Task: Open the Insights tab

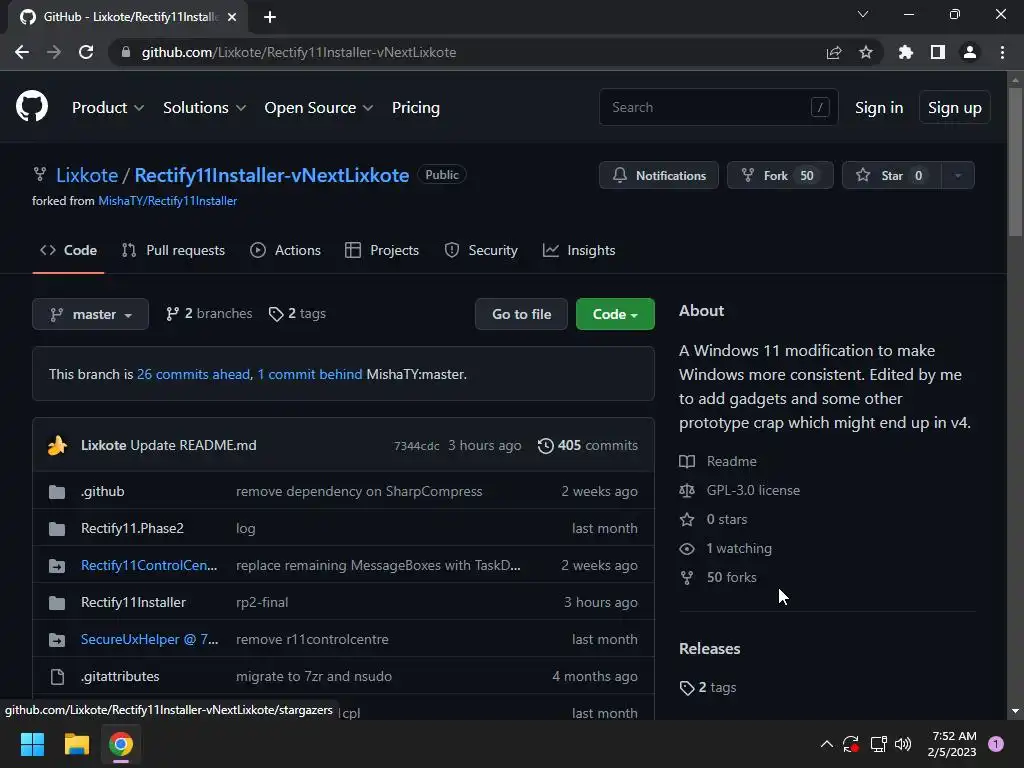Action: (x=579, y=250)
